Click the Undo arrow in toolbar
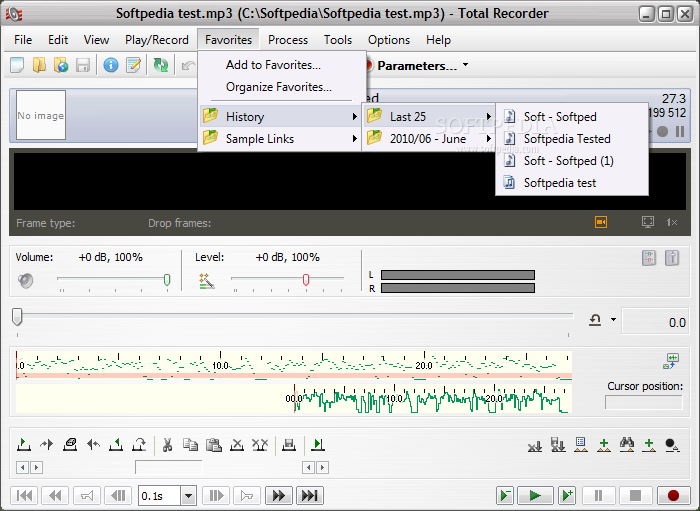700x511 pixels. click(x=188, y=66)
